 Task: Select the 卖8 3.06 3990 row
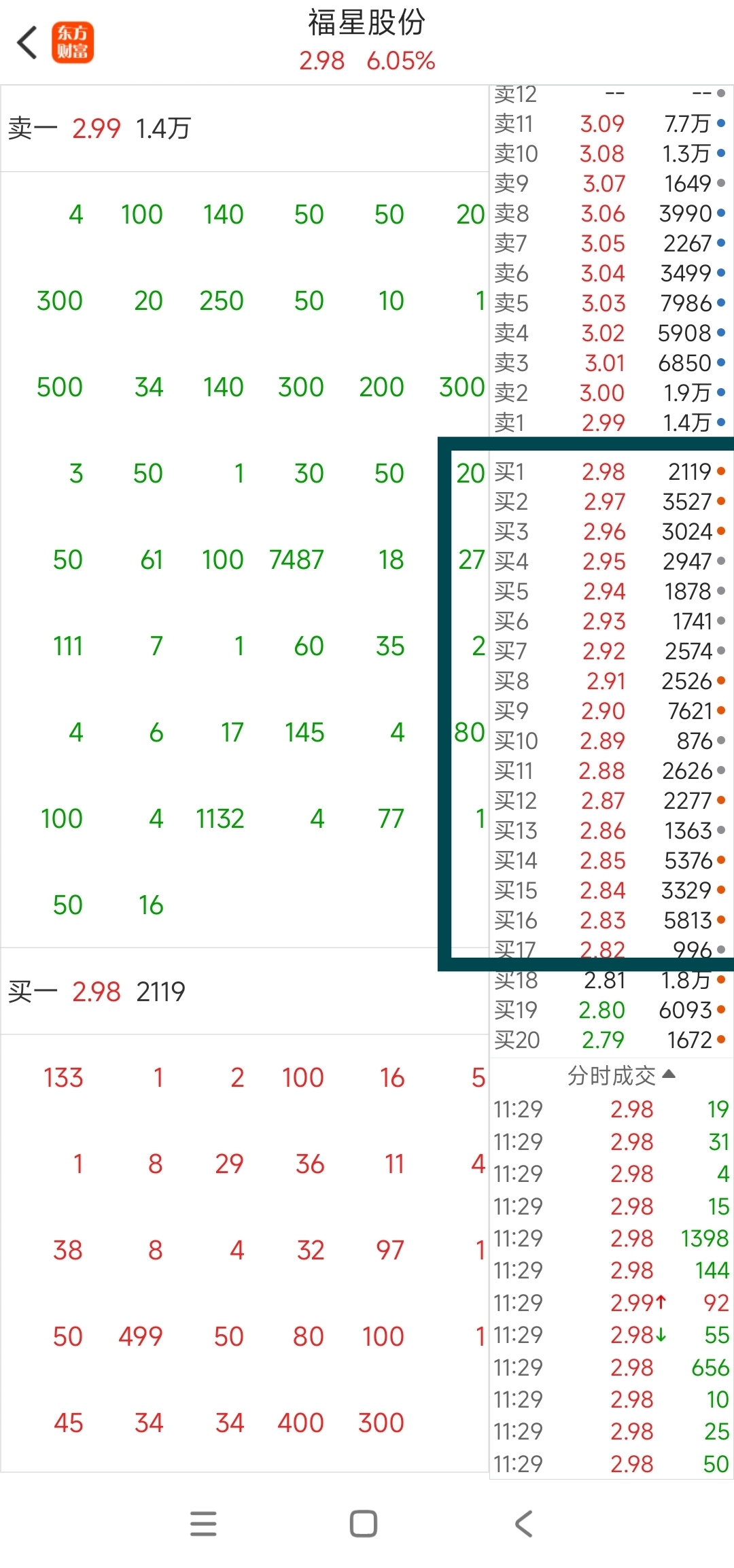click(611, 213)
